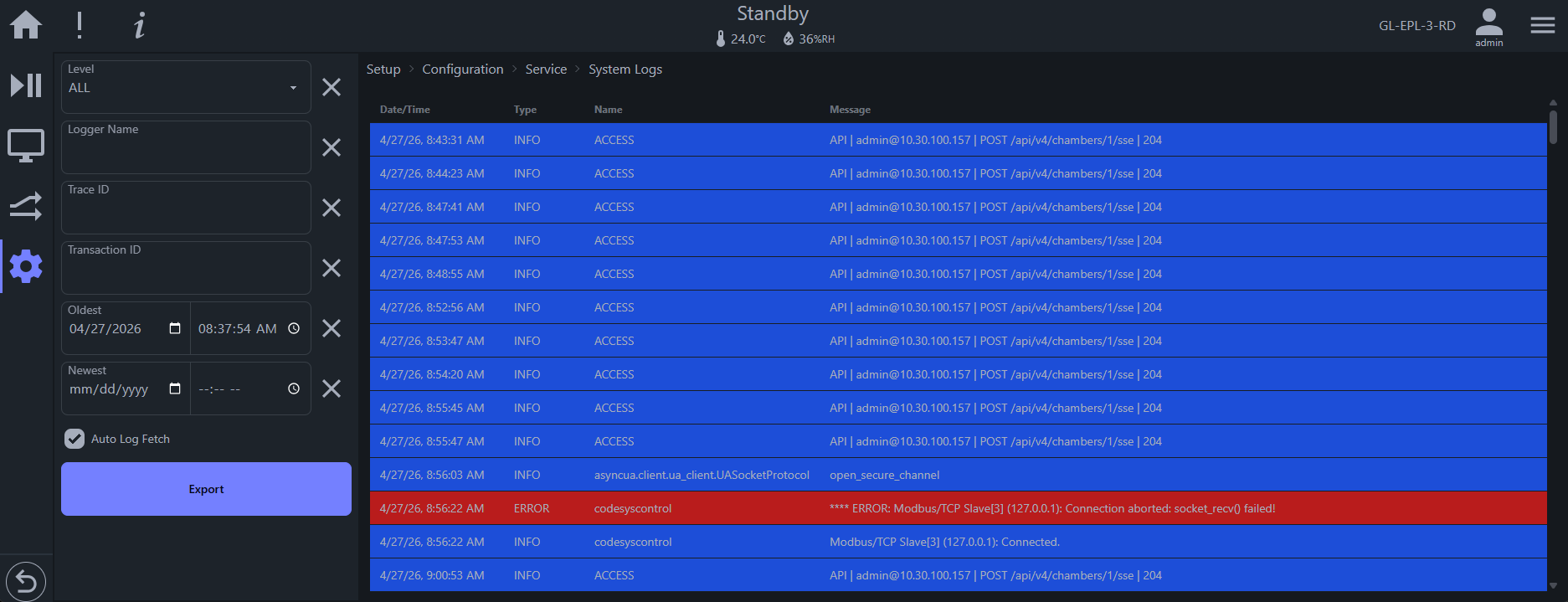Clear the Oldest date filter with X
Viewport: 1568px width, 602px height.
click(332, 328)
